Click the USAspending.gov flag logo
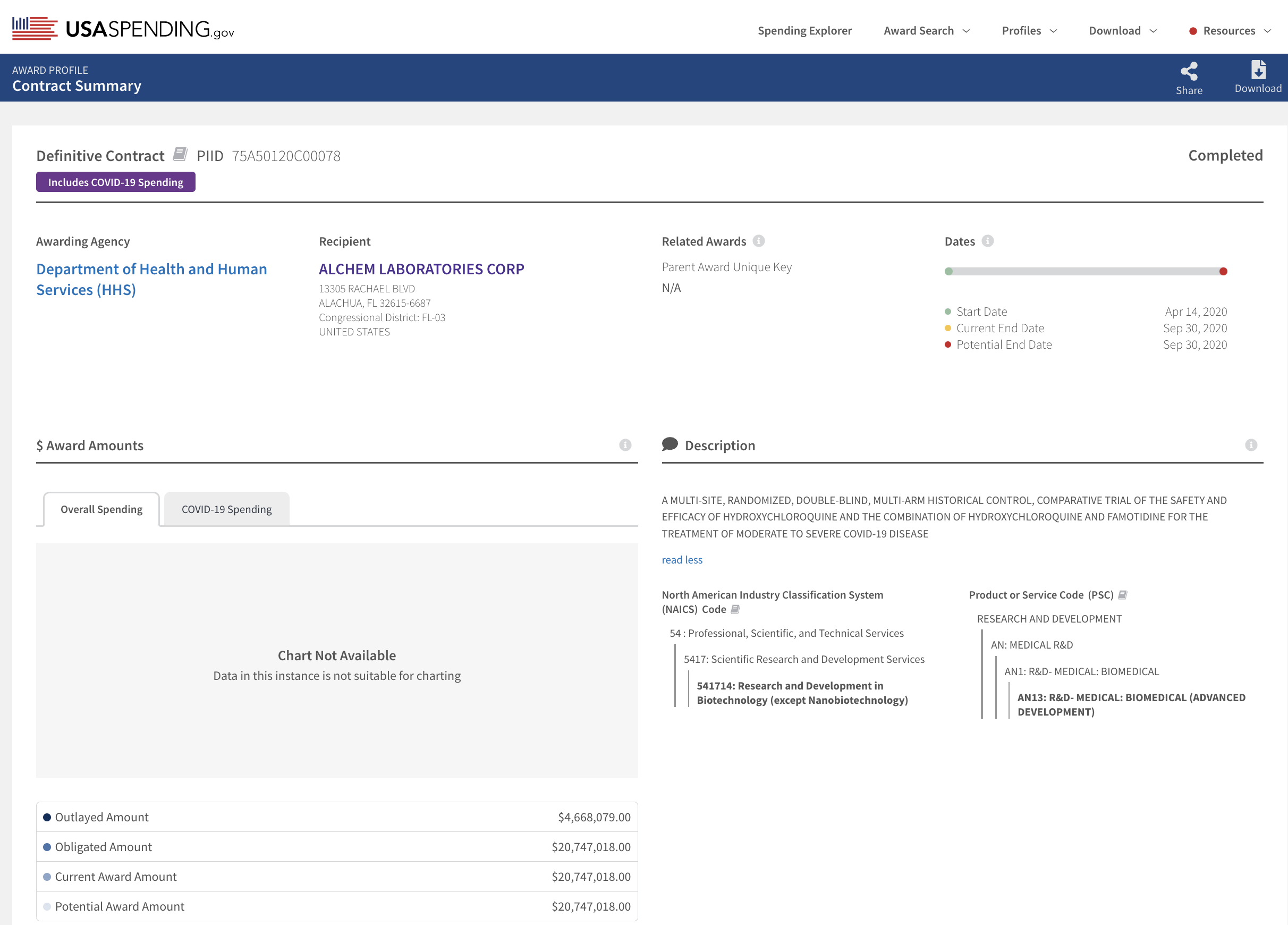This screenshot has width=1288, height=925. (35, 28)
